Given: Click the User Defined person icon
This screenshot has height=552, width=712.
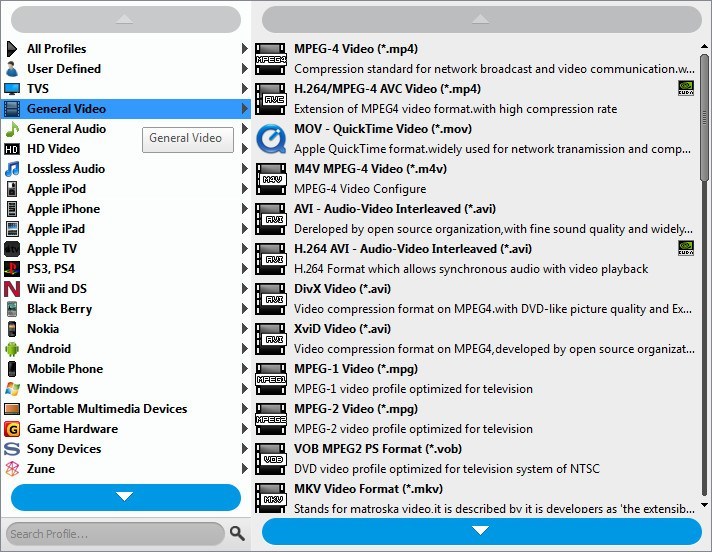Looking at the screenshot, I should coord(12,69).
